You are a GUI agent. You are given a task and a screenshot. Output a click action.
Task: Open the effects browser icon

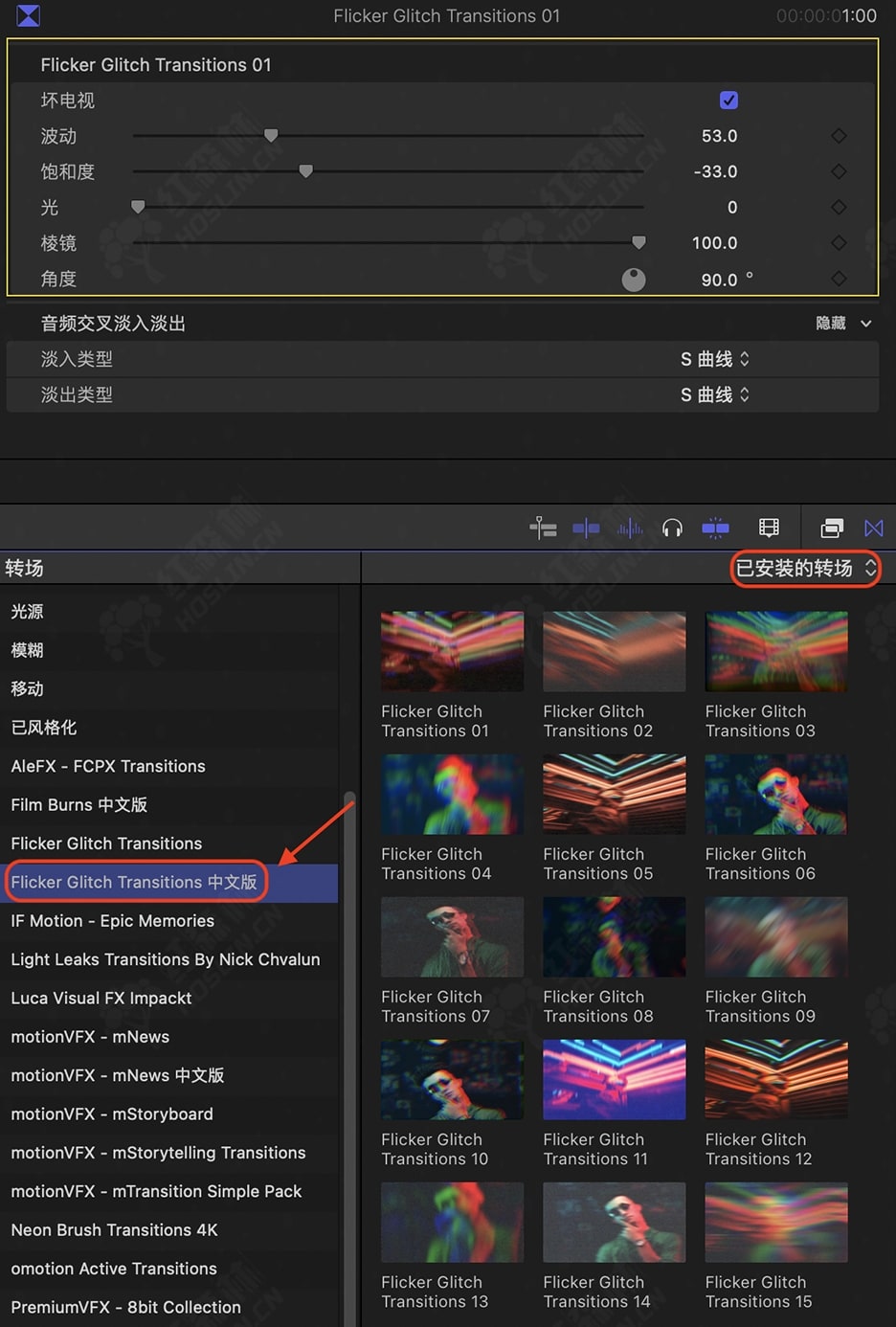click(833, 528)
